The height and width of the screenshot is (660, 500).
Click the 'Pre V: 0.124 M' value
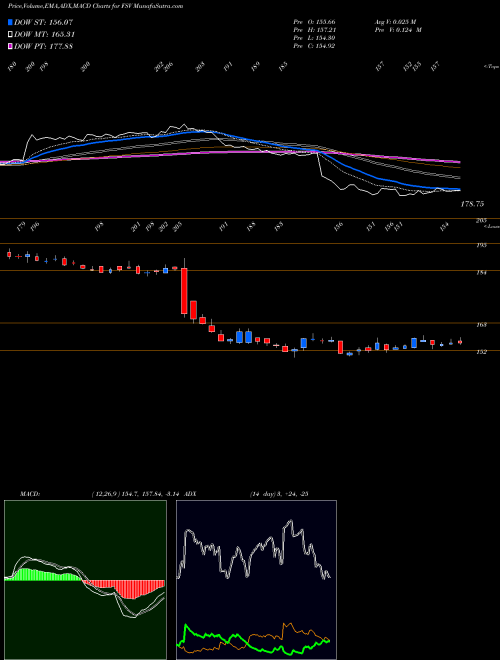tap(398, 30)
